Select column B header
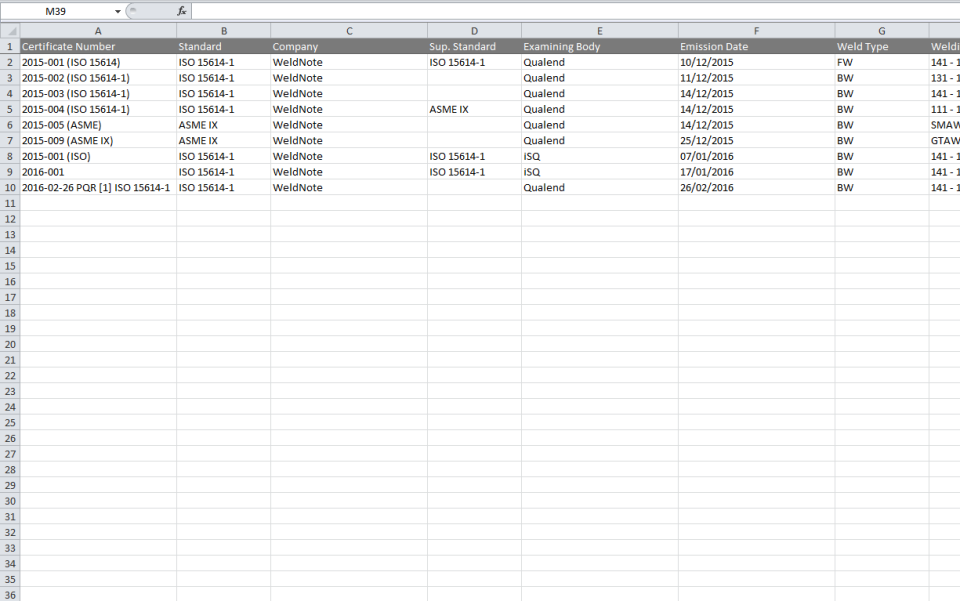 pos(223,31)
